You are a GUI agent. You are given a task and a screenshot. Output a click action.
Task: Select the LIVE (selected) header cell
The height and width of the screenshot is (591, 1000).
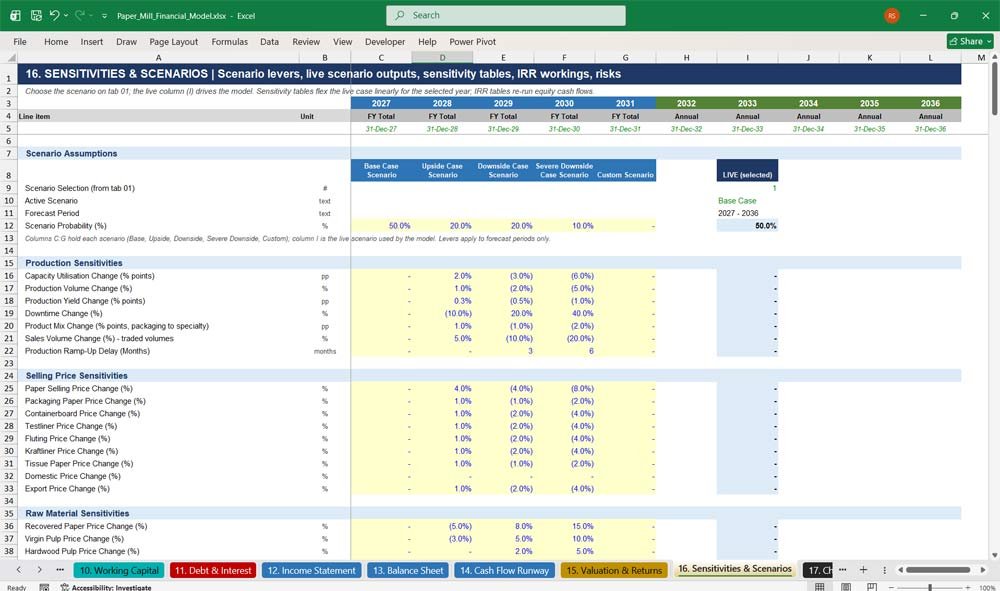(x=747, y=170)
